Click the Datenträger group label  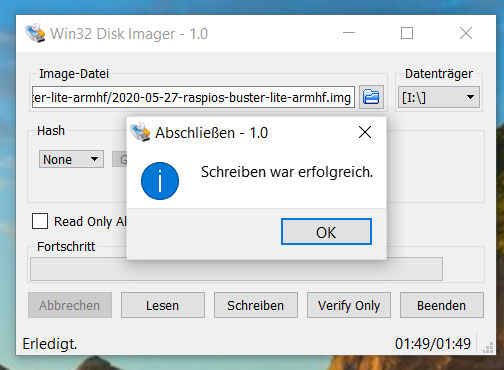[439, 74]
